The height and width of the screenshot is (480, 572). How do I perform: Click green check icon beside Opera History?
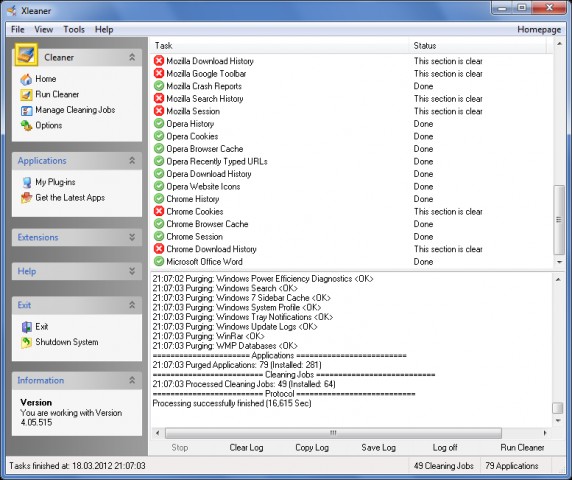pyautogui.click(x=159, y=124)
